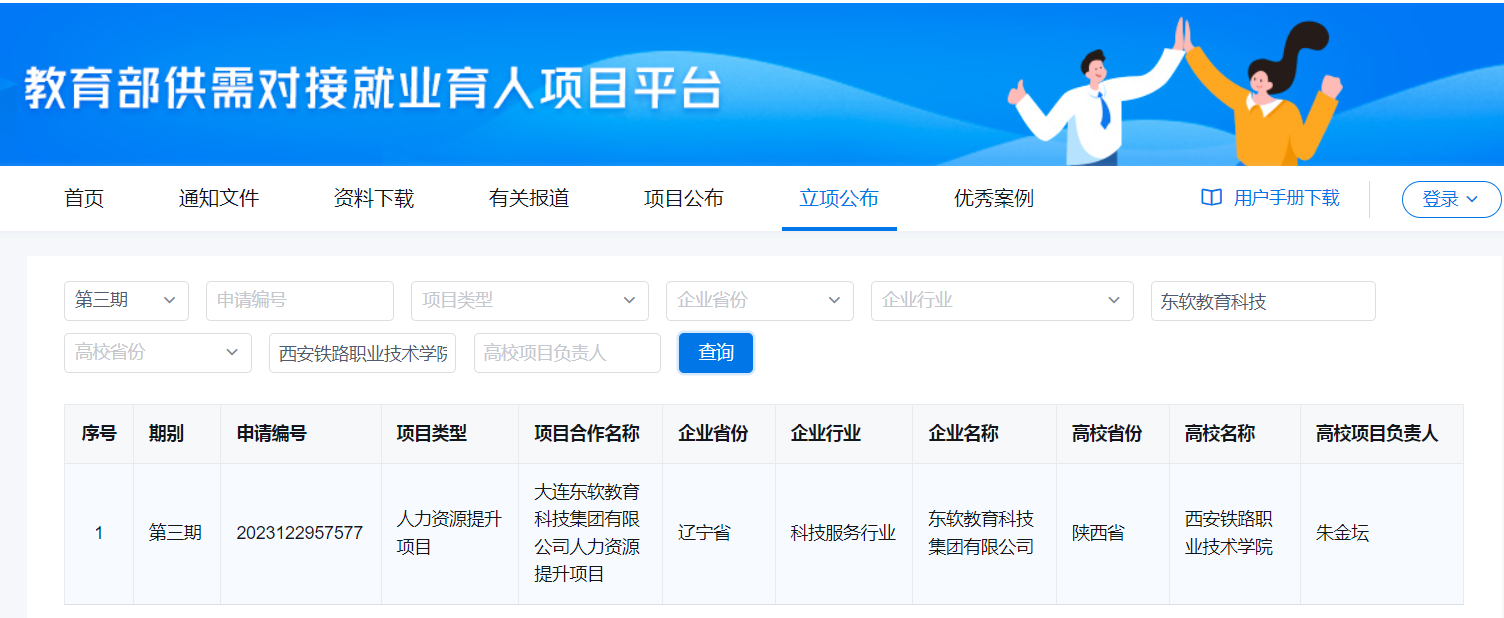Click the 用户手册下载 link

click(x=1286, y=198)
